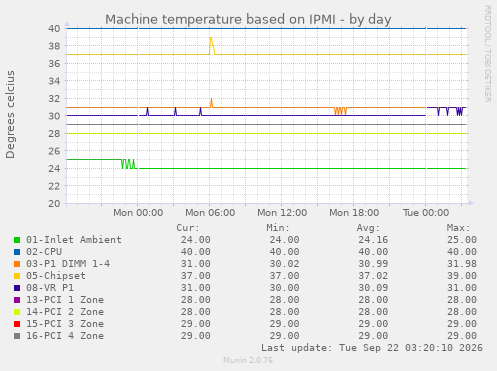Click the dark blue 08-VR P1 legend swatch
The height and width of the screenshot is (371, 497).
click(17, 288)
